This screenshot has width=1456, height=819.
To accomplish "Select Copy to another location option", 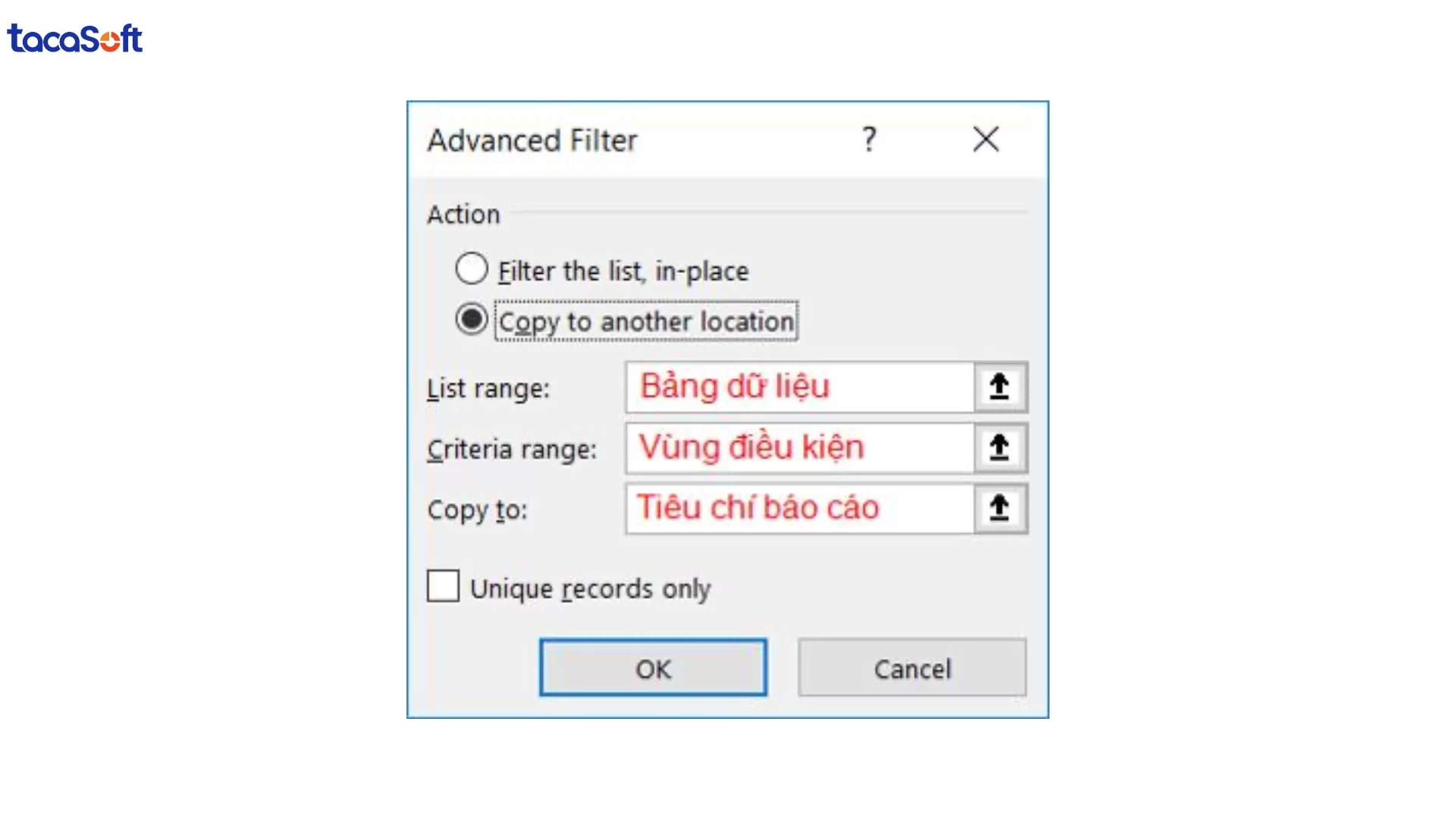I will pyautogui.click(x=471, y=319).
